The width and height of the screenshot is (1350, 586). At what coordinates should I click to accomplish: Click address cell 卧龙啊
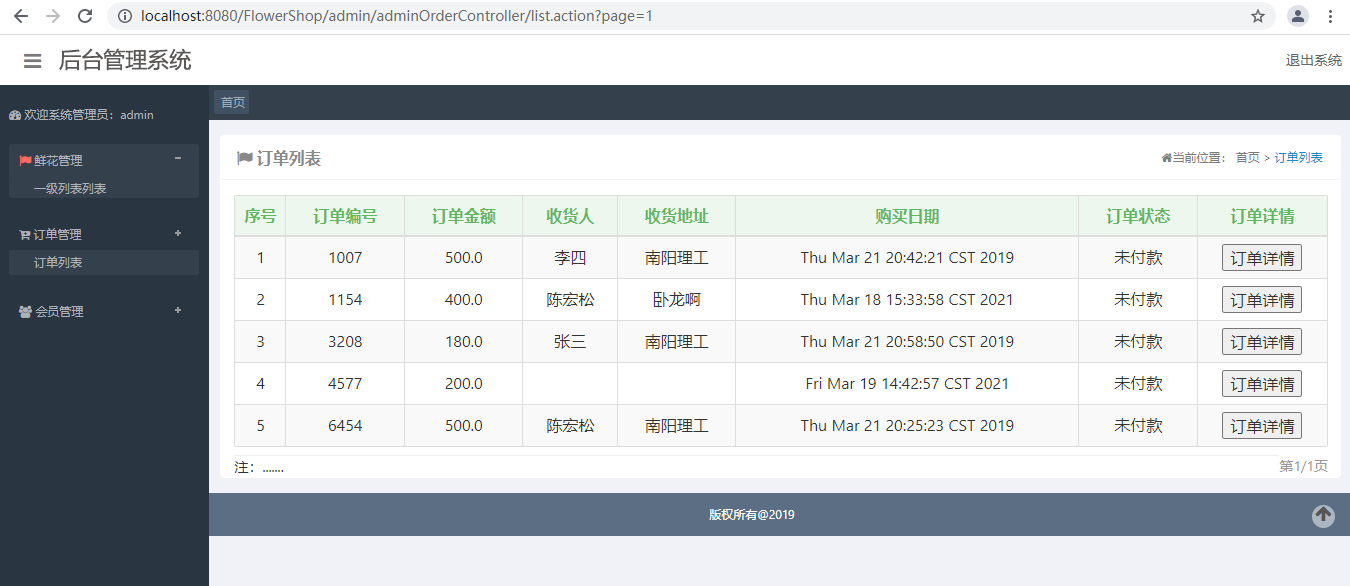pyautogui.click(x=677, y=300)
